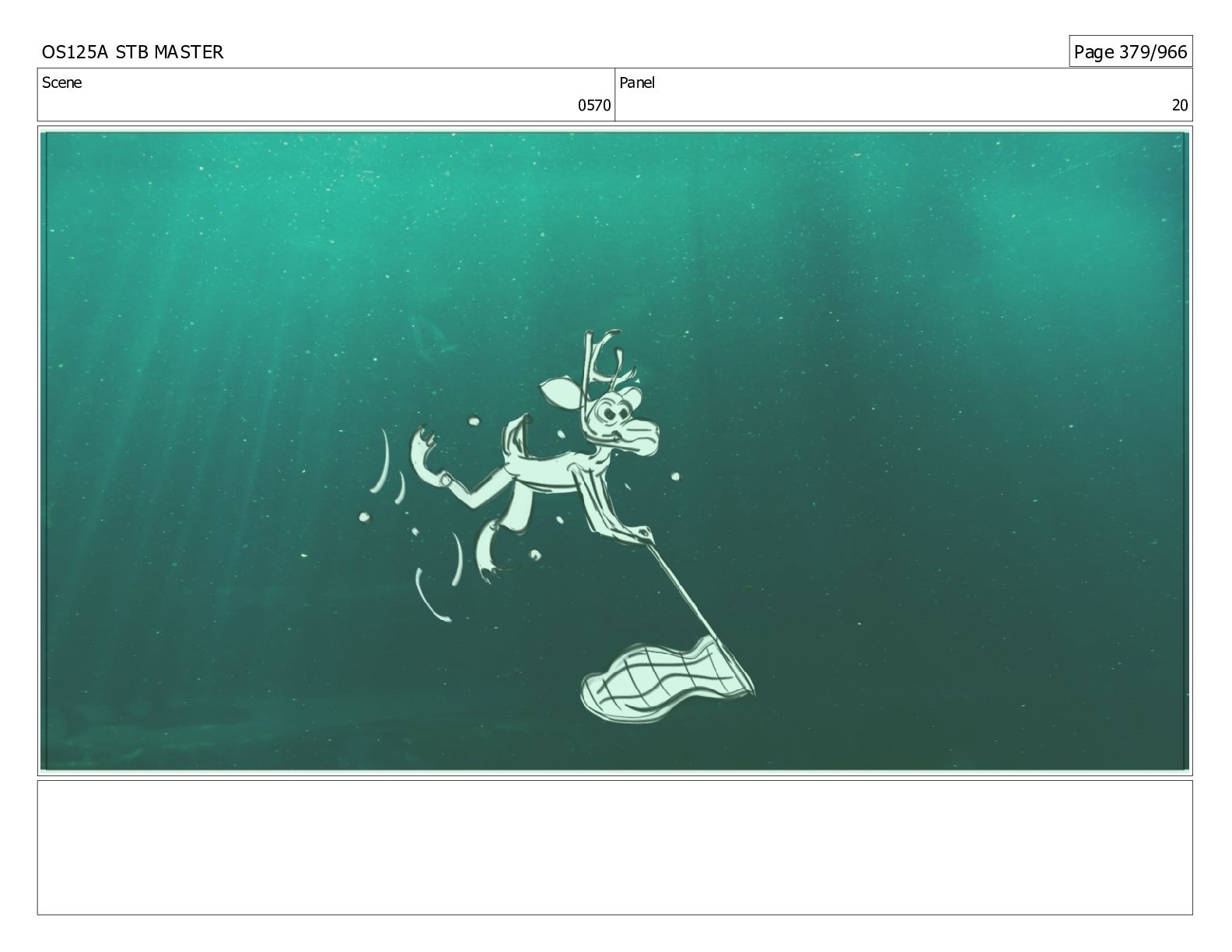Click the Page 379/966 indicator box
1232x952 pixels.
click(x=1130, y=52)
